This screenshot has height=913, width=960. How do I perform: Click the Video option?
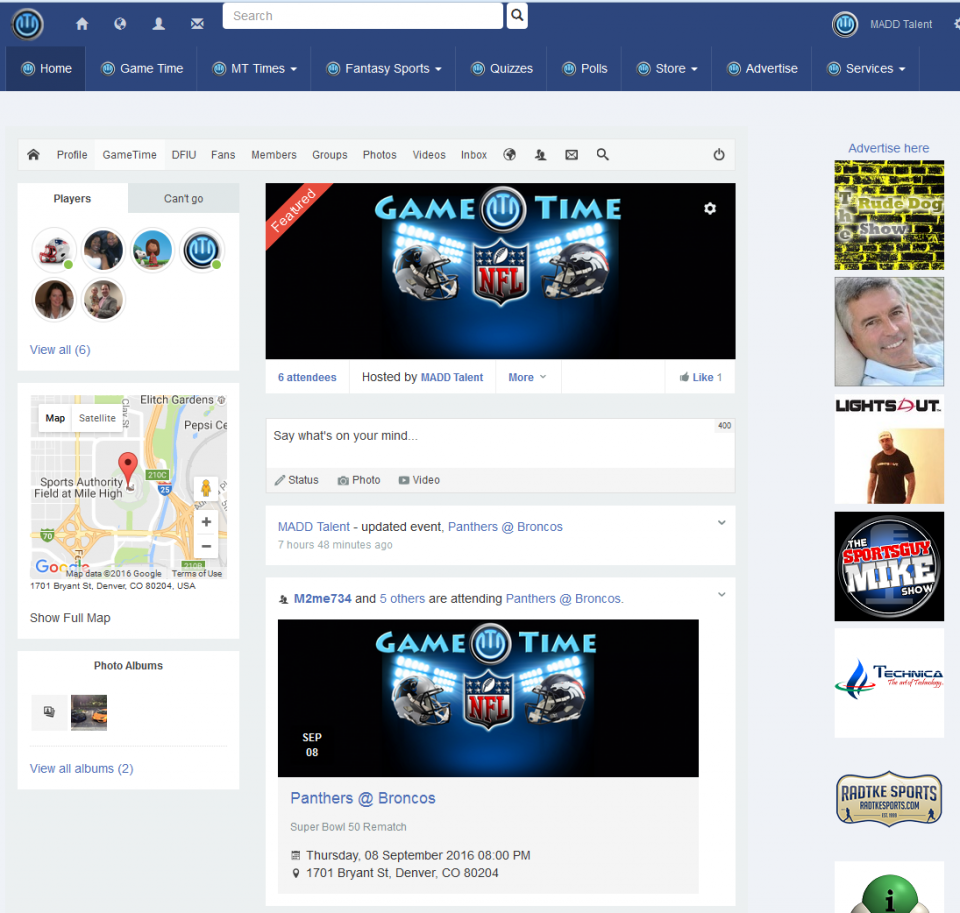coord(419,480)
